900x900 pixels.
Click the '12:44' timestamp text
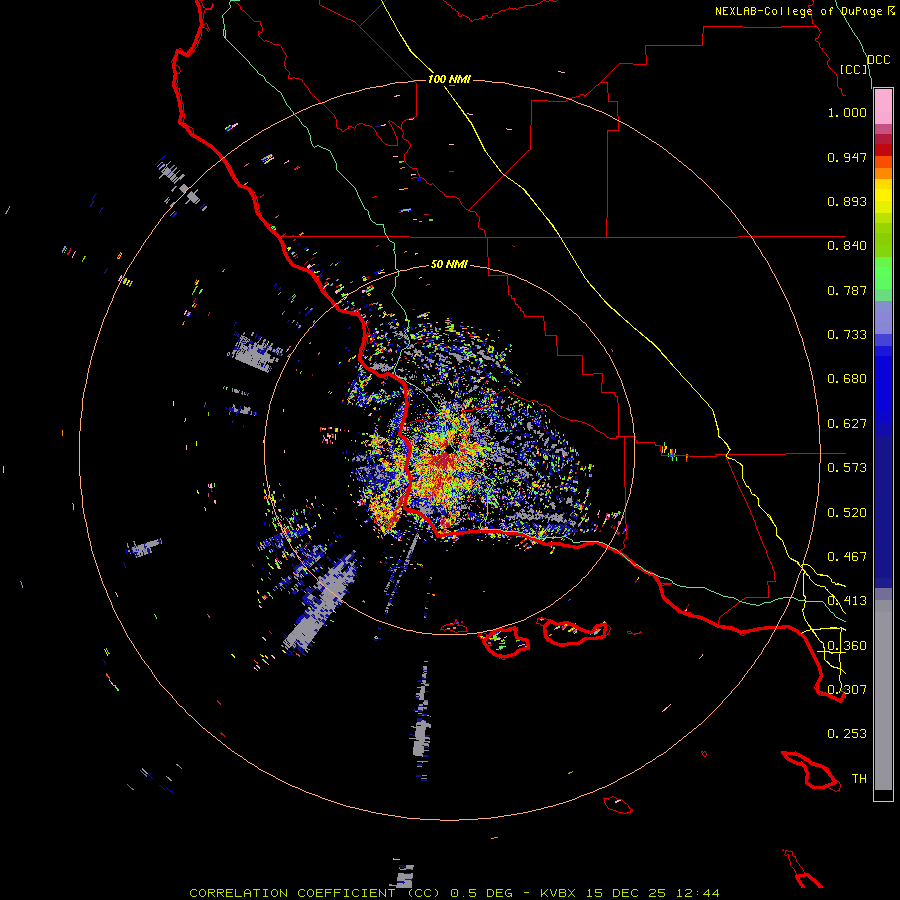698,893
